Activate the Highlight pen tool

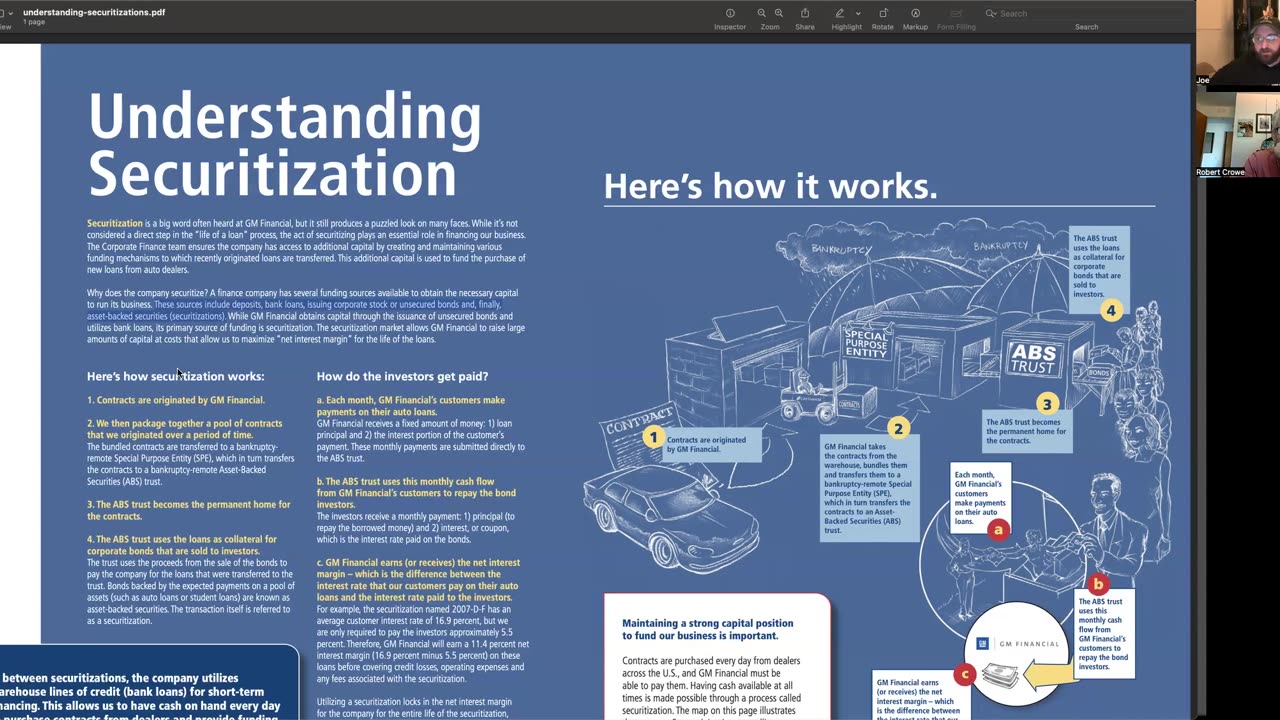[840, 13]
